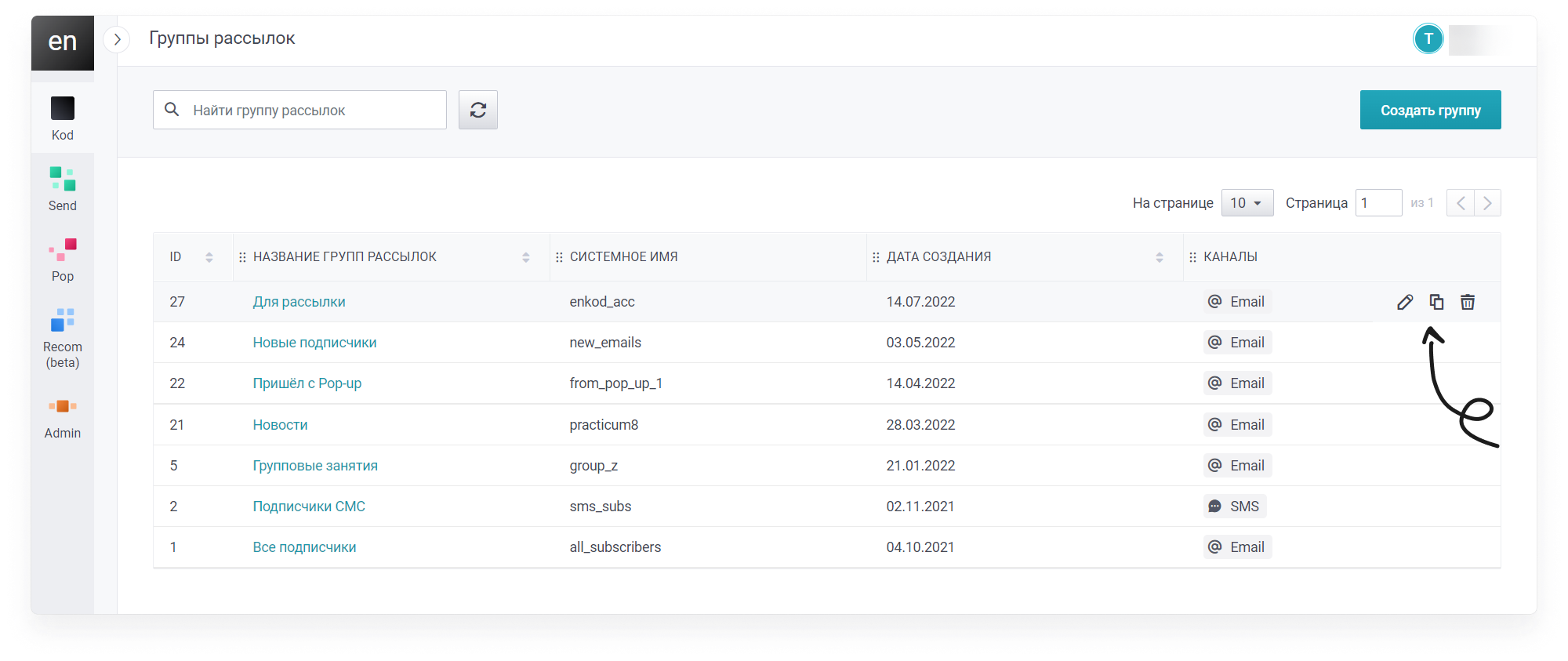
Task: Click drag handle of 'Название групп рассылок' column
Action: tap(242, 257)
